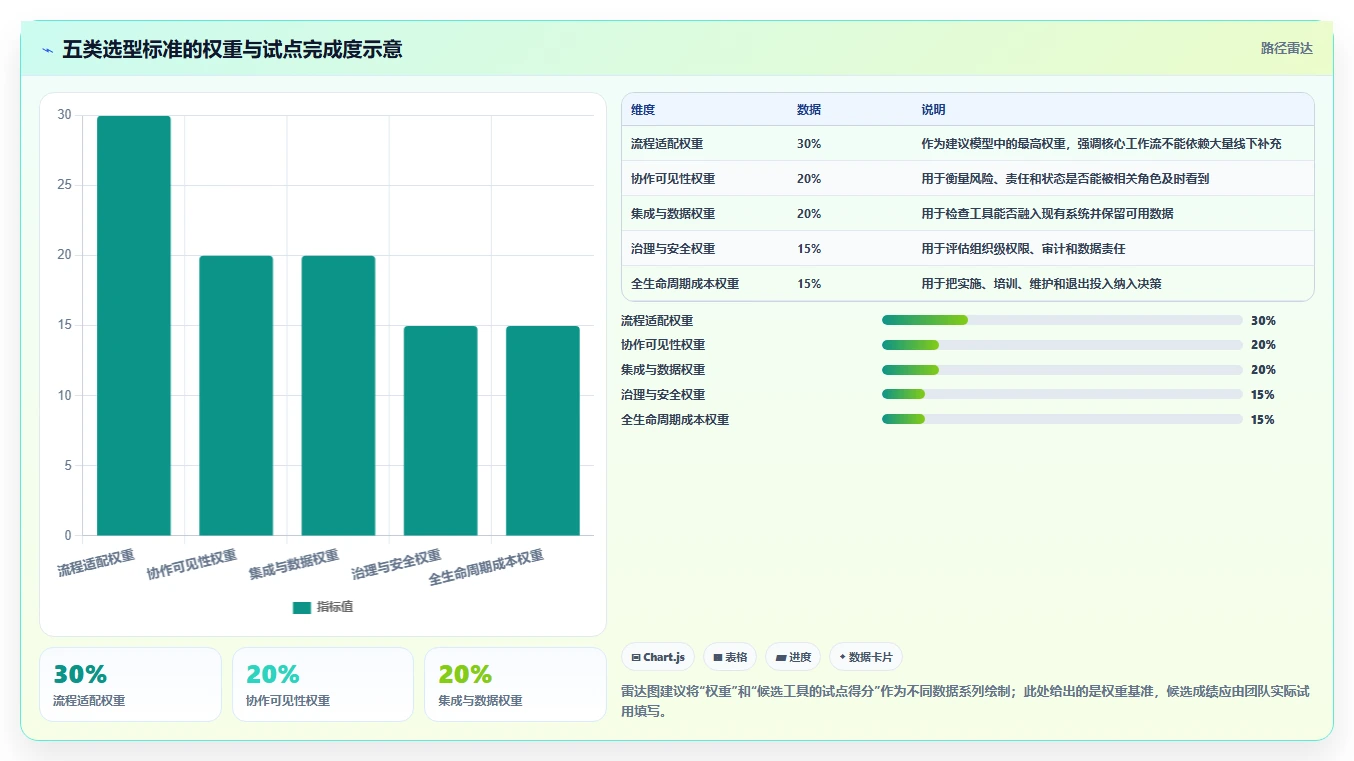Click the 集成与数据权重 bar in chart
Image resolution: width=1354 pixels, height=761 pixels.
click(x=338, y=395)
